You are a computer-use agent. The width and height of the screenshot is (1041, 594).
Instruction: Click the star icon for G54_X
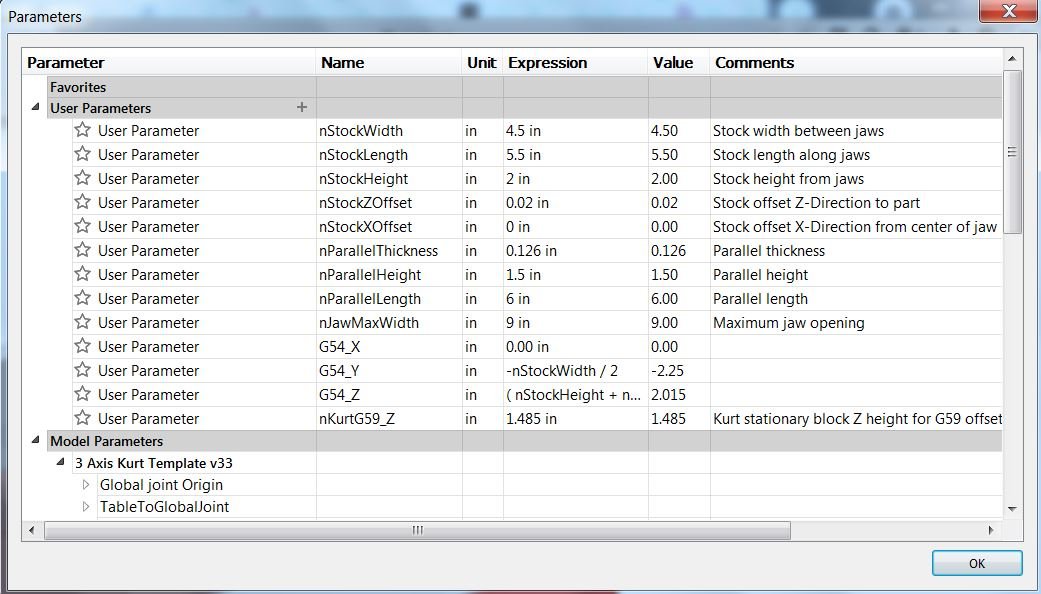pos(82,346)
